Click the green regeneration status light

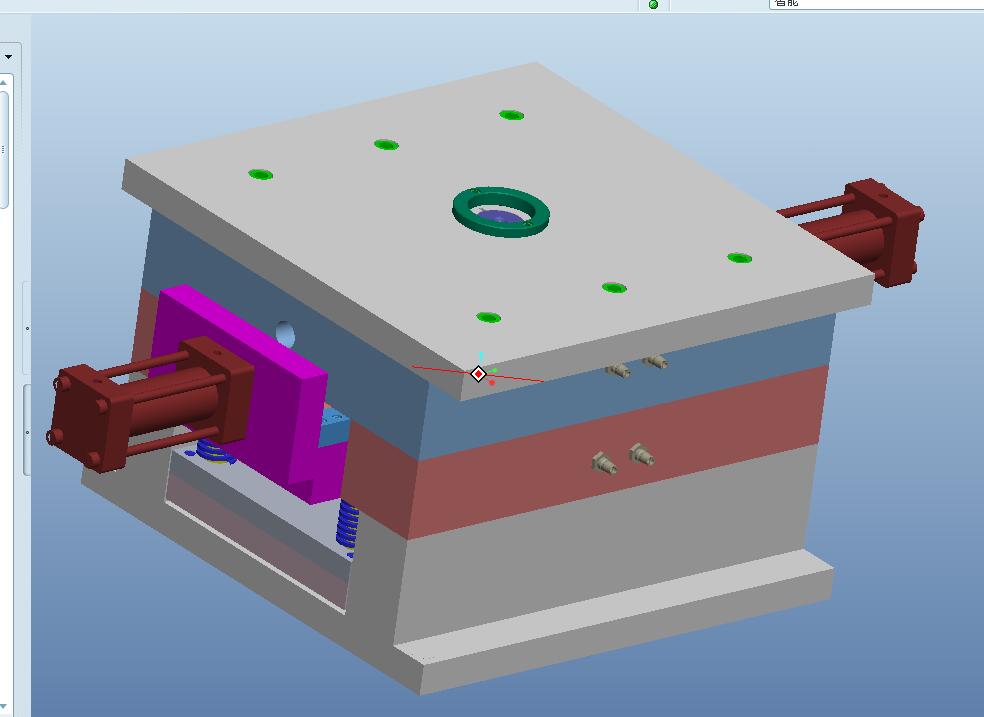653,4
